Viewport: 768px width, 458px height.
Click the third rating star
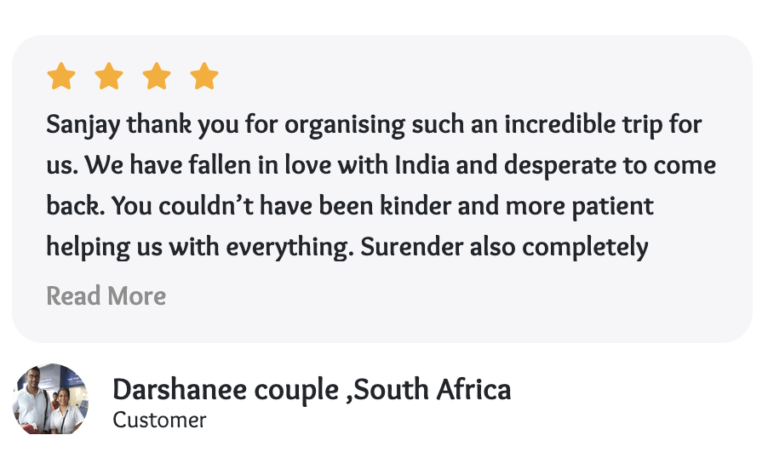tap(157, 76)
